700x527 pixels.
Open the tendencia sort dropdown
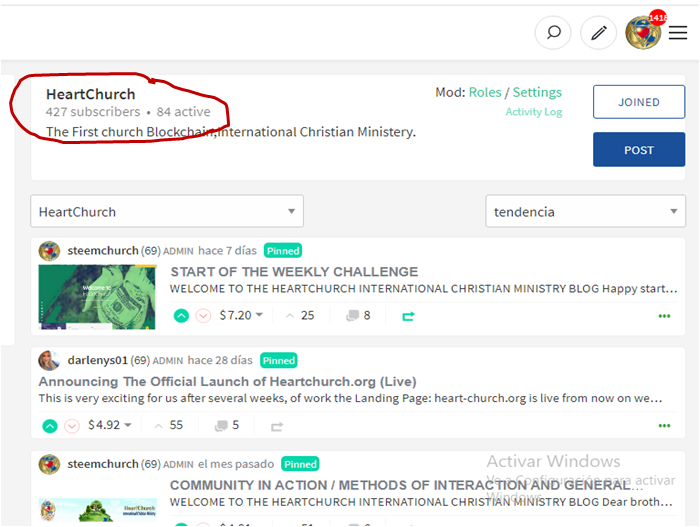pyautogui.click(x=585, y=211)
